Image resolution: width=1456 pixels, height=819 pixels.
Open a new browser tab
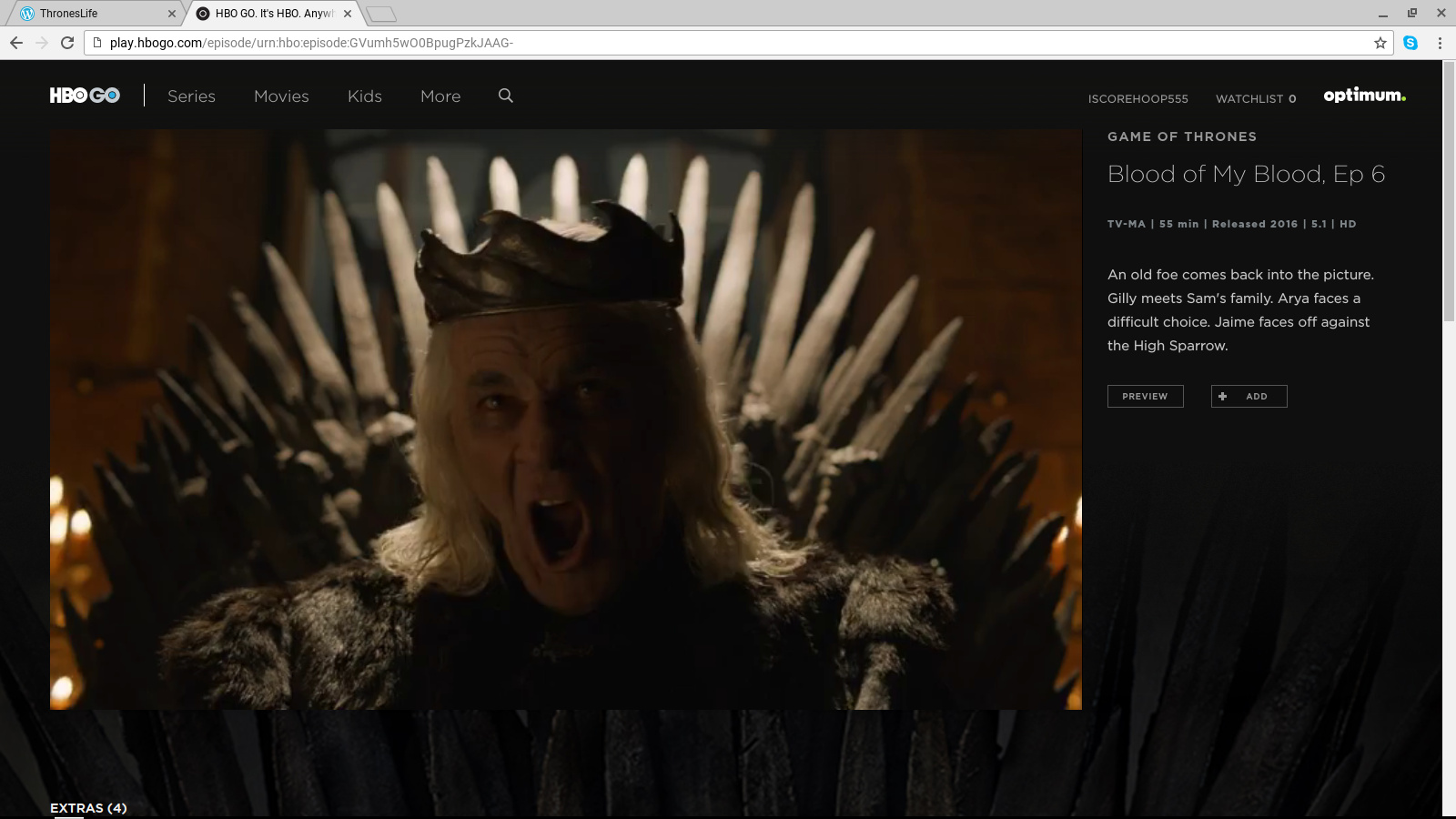tap(381, 14)
